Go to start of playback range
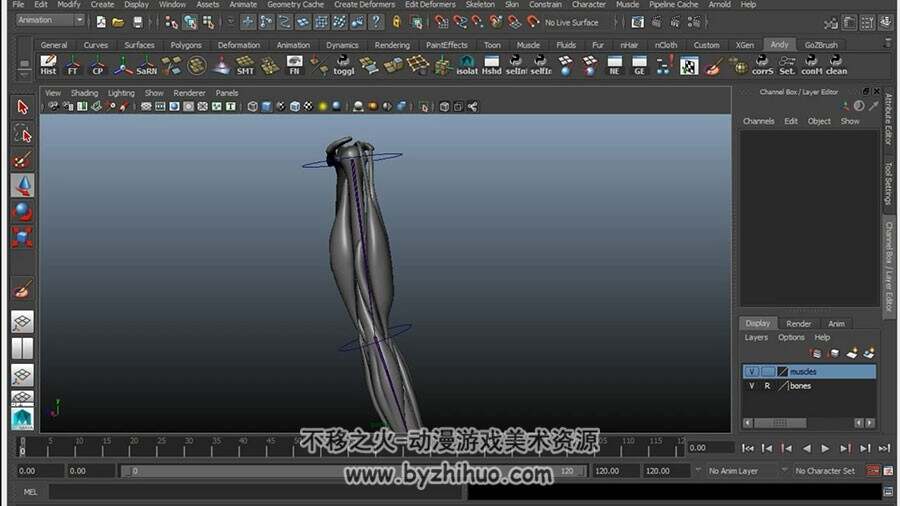Screen dimensions: 900x506 coord(748,448)
